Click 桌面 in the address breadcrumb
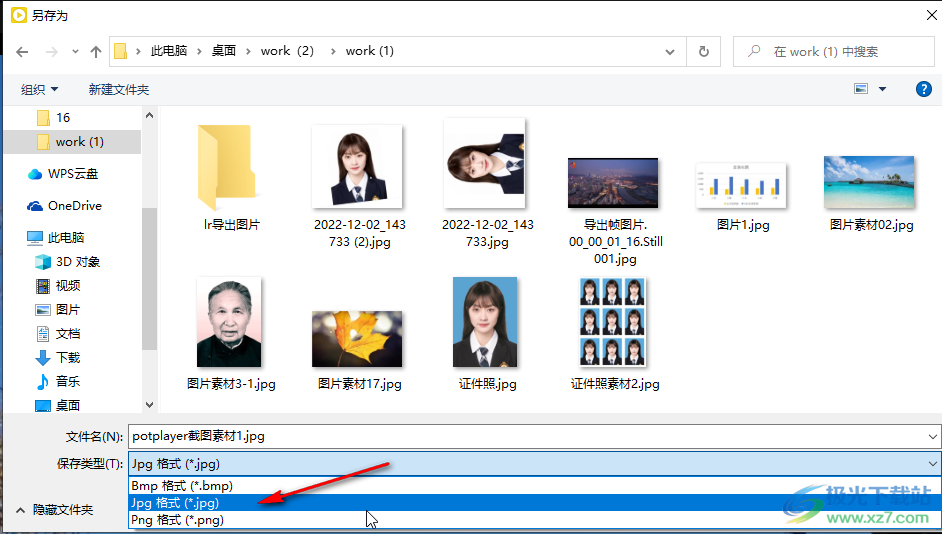Image resolution: width=942 pixels, height=534 pixels. click(x=223, y=52)
